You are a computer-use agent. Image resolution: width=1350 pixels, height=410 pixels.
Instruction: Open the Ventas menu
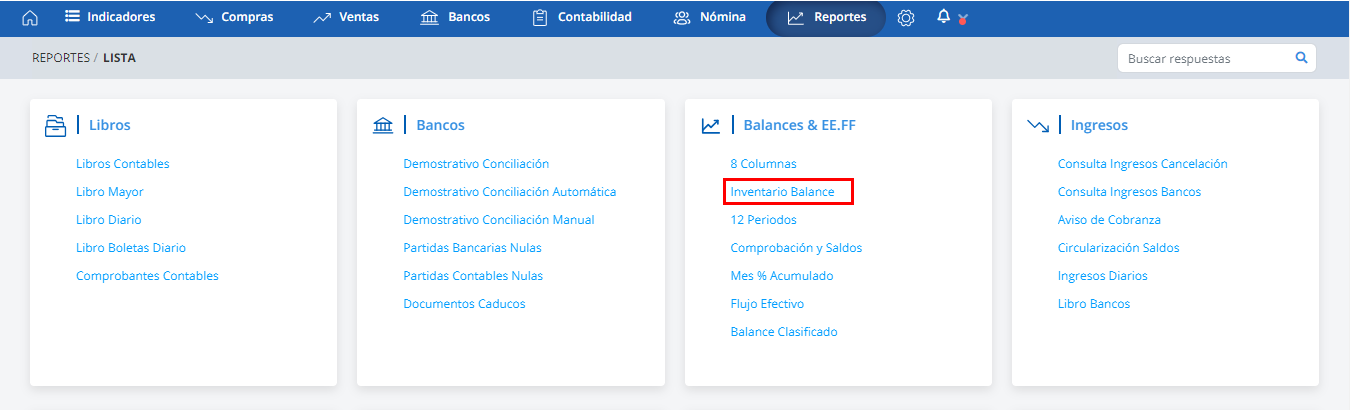tap(346, 17)
